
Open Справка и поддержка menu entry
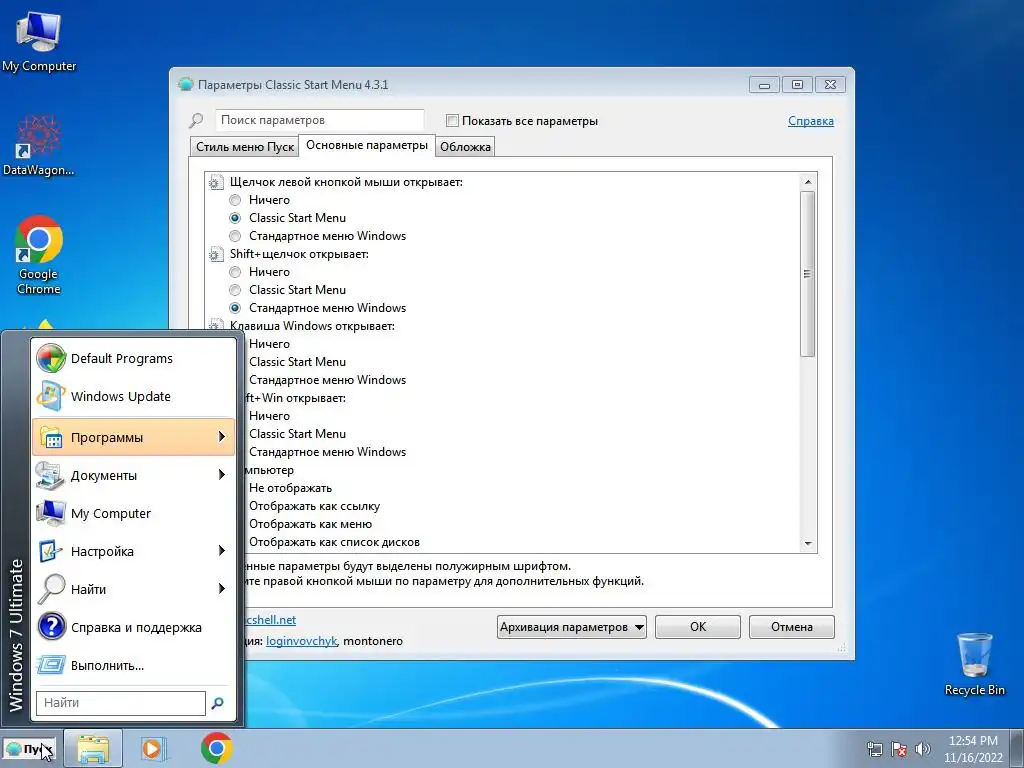click(134, 627)
